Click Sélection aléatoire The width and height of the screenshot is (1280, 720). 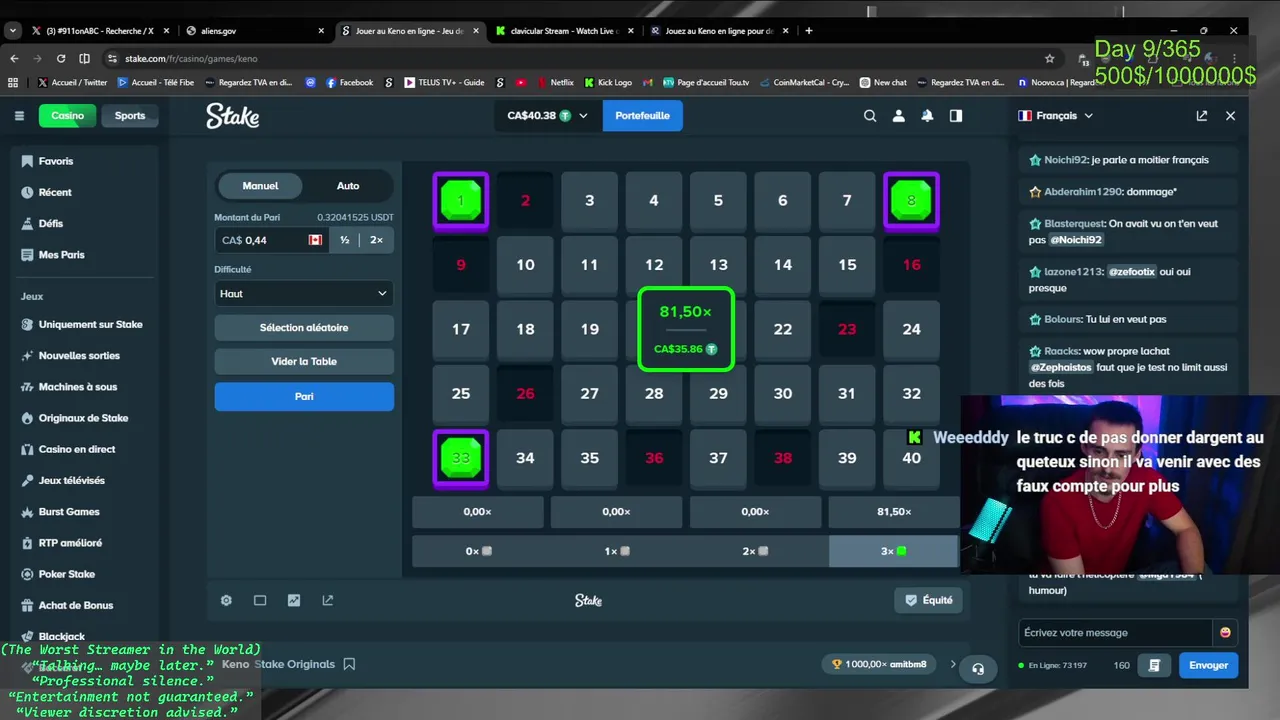[304, 328]
